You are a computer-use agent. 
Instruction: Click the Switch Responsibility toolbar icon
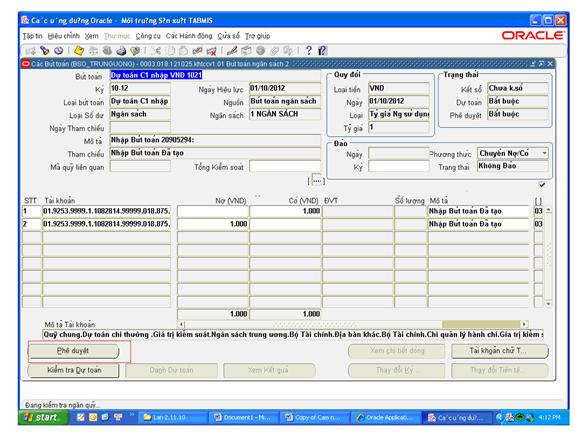point(107,51)
